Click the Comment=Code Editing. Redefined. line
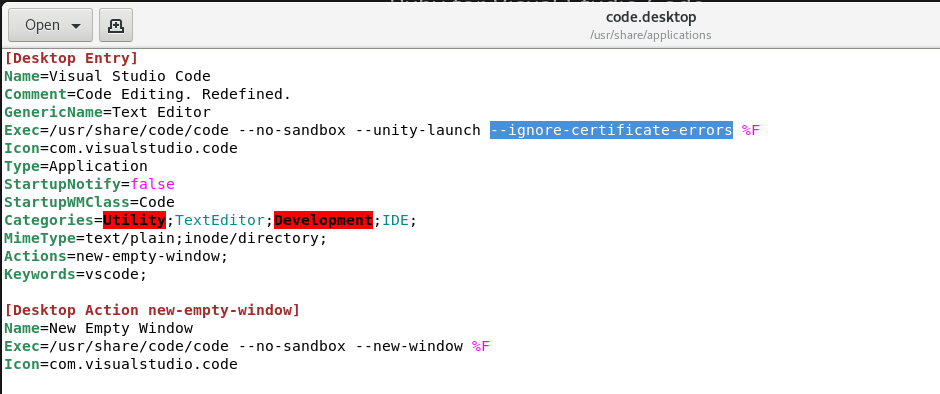The image size is (940, 394). 147,94
